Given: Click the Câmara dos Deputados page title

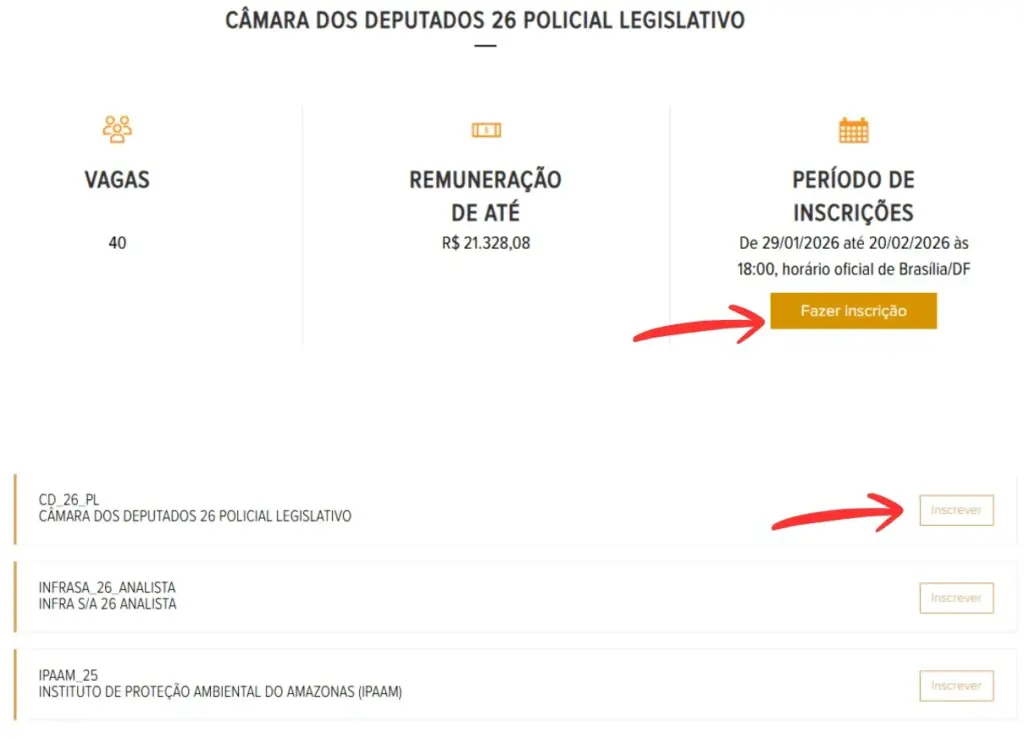Looking at the screenshot, I should pos(486,18).
